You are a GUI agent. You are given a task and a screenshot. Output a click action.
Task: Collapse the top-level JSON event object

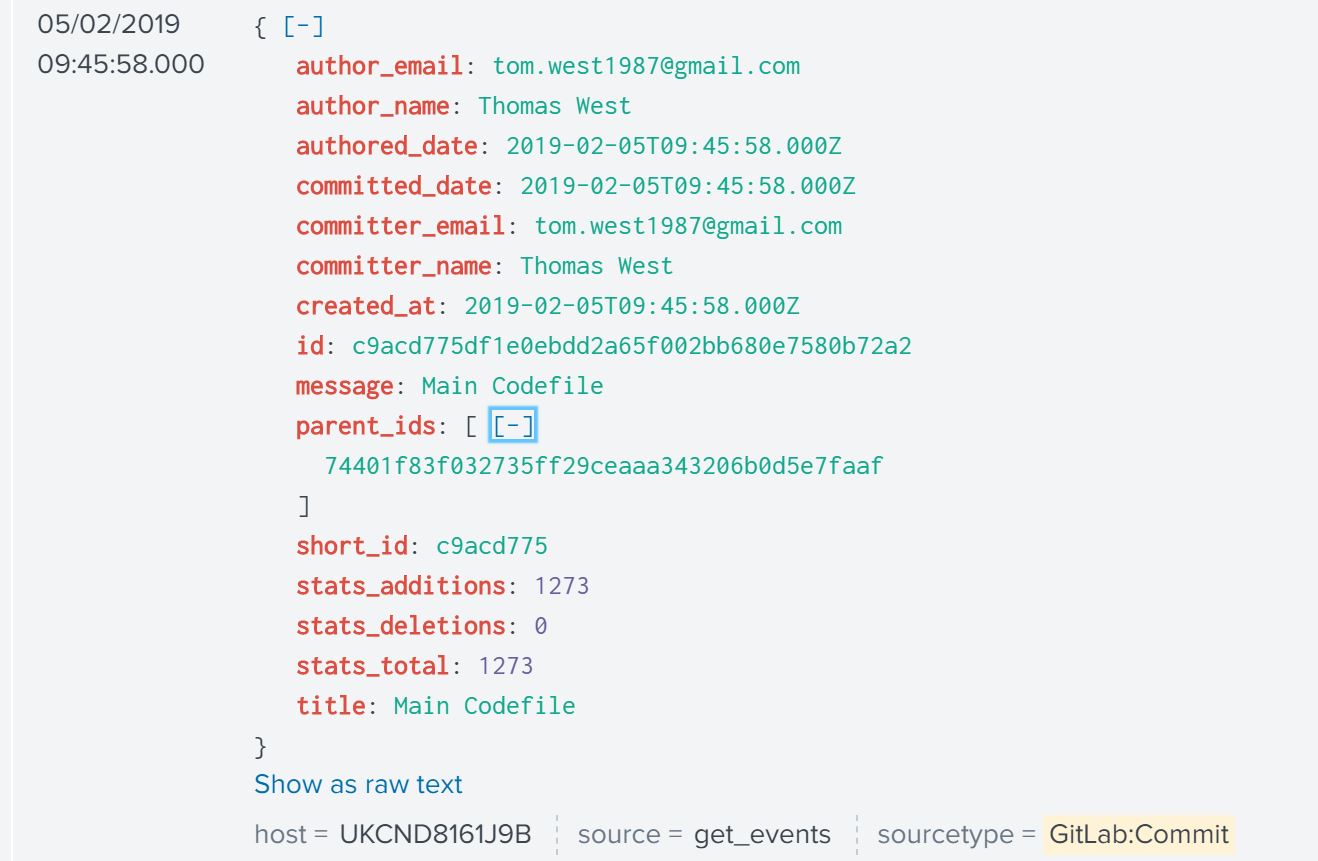point(304,27)
